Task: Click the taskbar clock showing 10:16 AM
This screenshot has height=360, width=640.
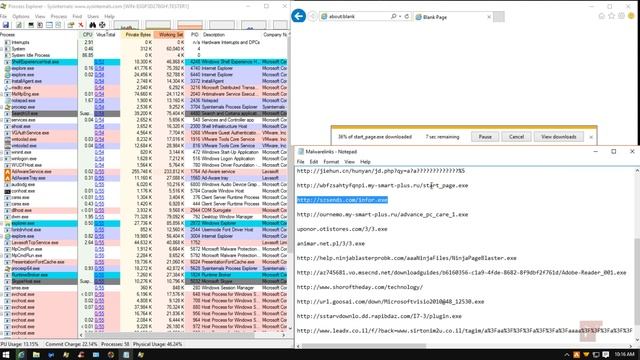Action: coord(624,355)
